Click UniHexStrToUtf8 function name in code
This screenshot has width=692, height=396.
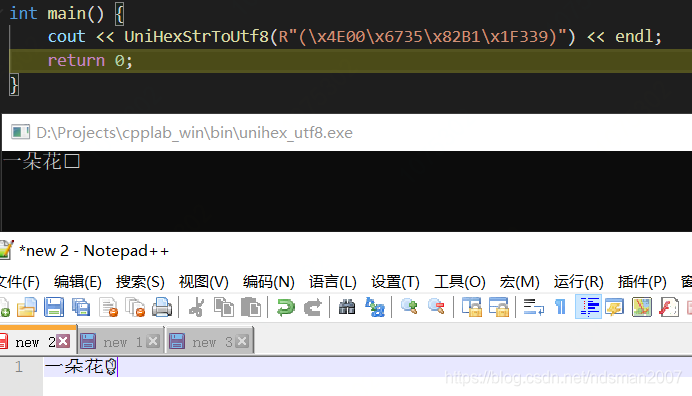coord(196,36)
